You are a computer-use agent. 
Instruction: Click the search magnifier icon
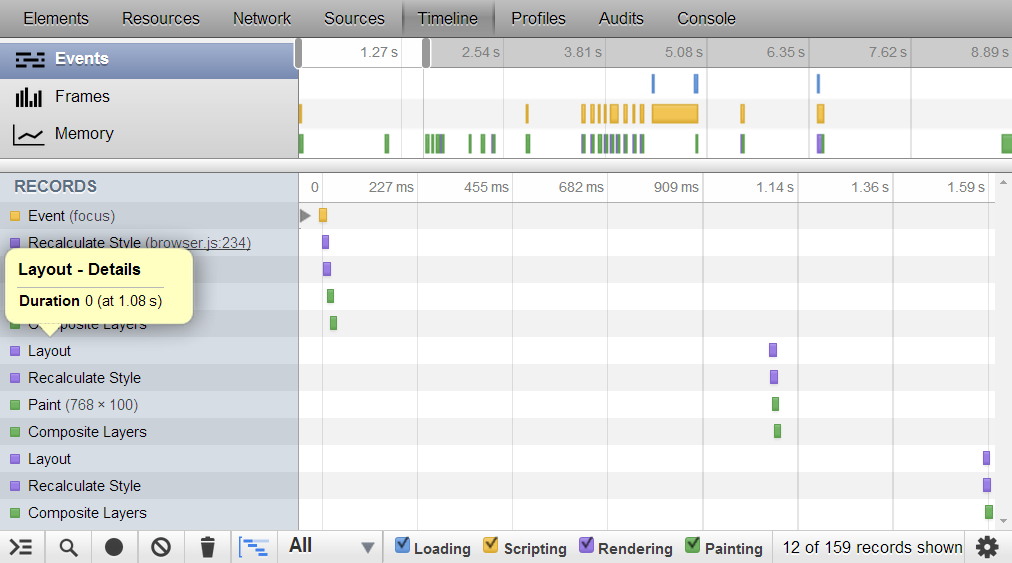pos(68,547)
